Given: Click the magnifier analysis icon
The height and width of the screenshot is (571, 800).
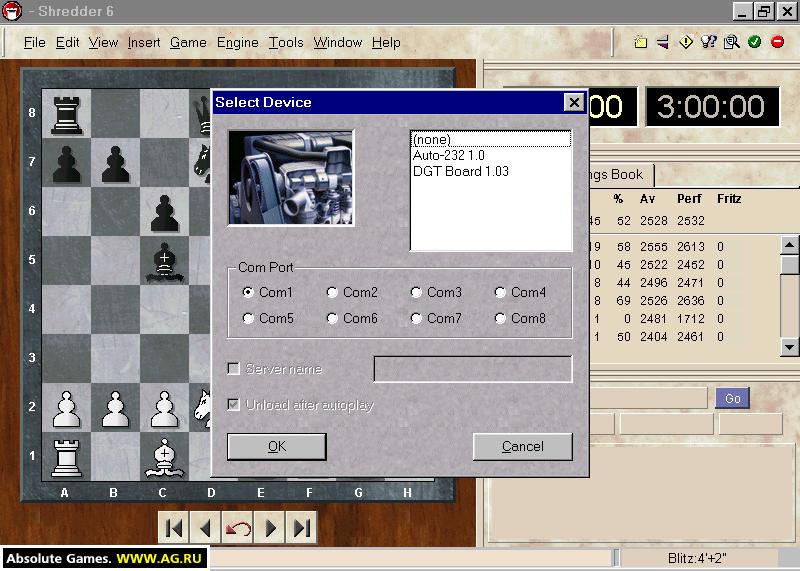Looking at the screenshot, I should (x=732, y=42).
